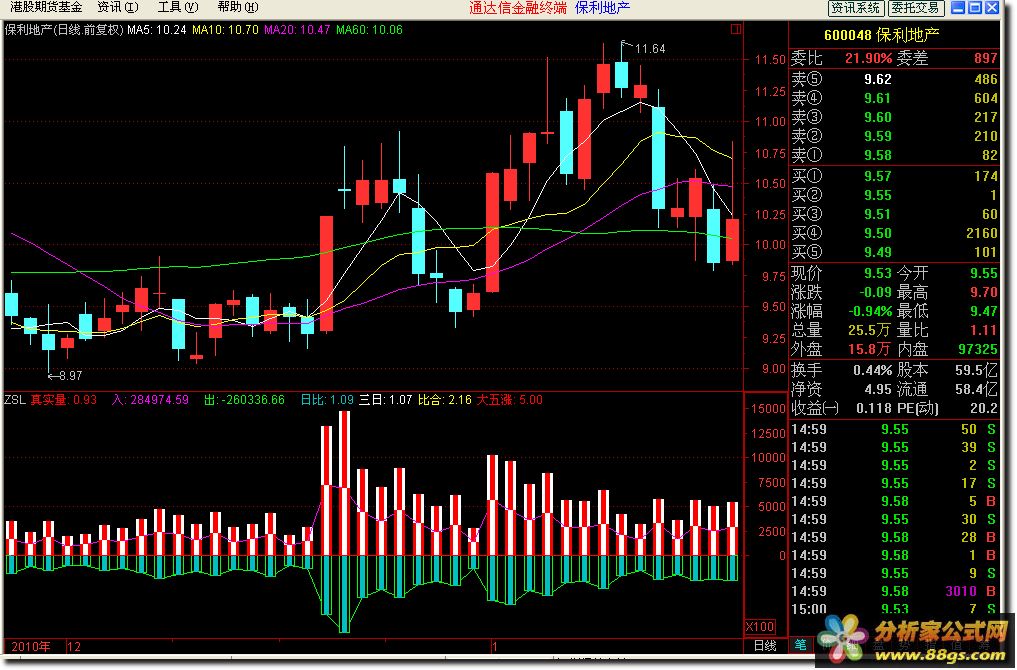Click the small red square chart corner icon
Viewport: 1017px width, 670px height.
(736, 29)
